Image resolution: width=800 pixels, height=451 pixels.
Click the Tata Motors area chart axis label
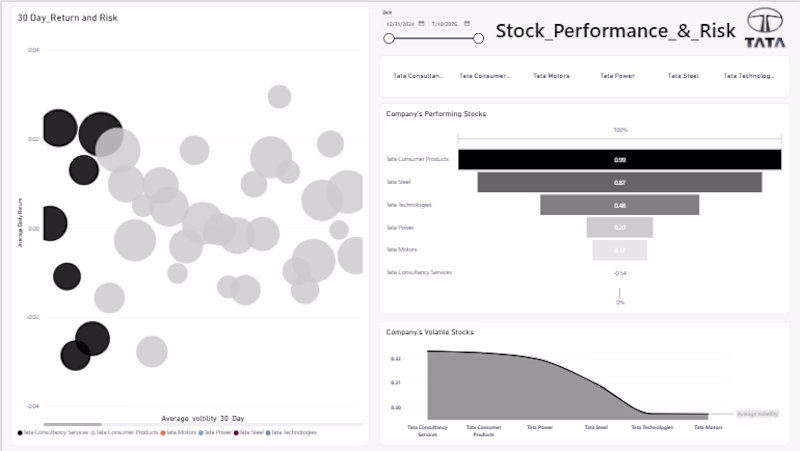click(708, 428)
